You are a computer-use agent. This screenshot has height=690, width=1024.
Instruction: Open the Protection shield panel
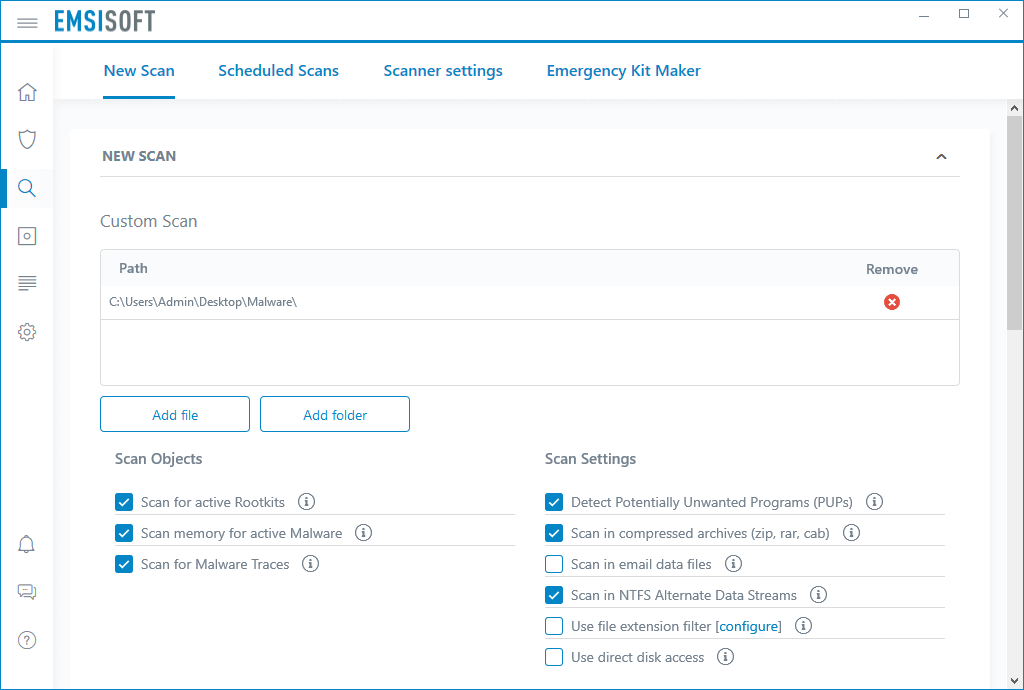point(27,139)
